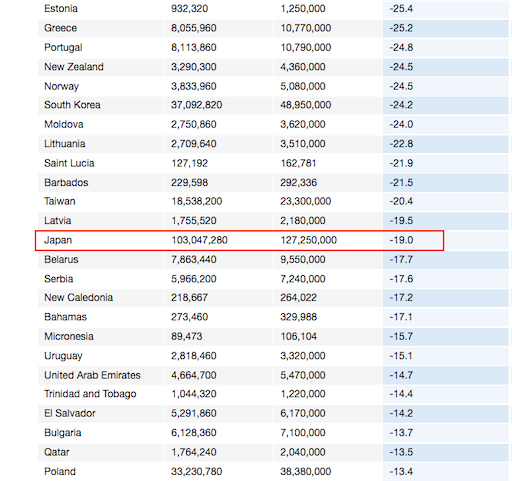The height and width of the screenshot is (481, 512).
Task: Click the country name Estonia
Action: pyautogui.click(x=61, y=8)
